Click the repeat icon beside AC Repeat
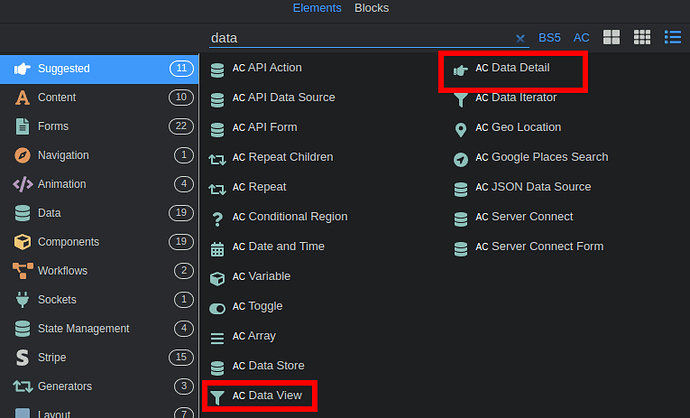690x418 pixels. tap(217, 189)
